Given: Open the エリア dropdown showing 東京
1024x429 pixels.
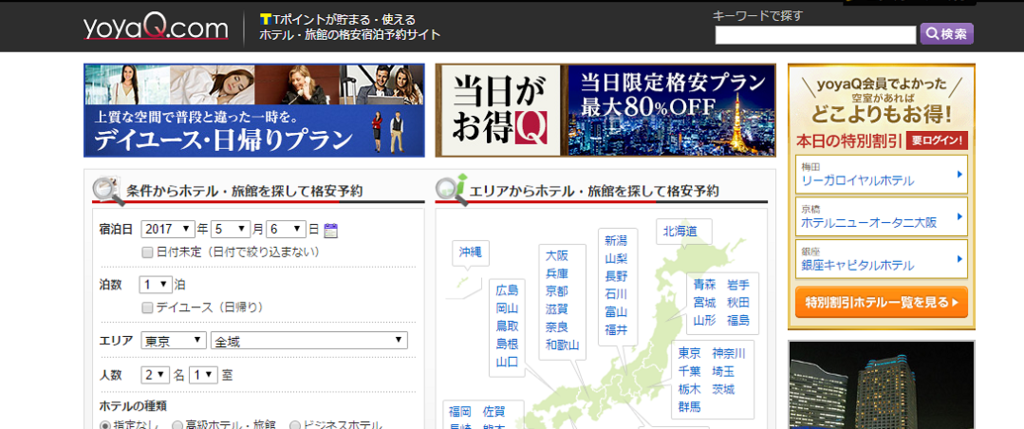Looking at the screenshot, I should 173,341.
